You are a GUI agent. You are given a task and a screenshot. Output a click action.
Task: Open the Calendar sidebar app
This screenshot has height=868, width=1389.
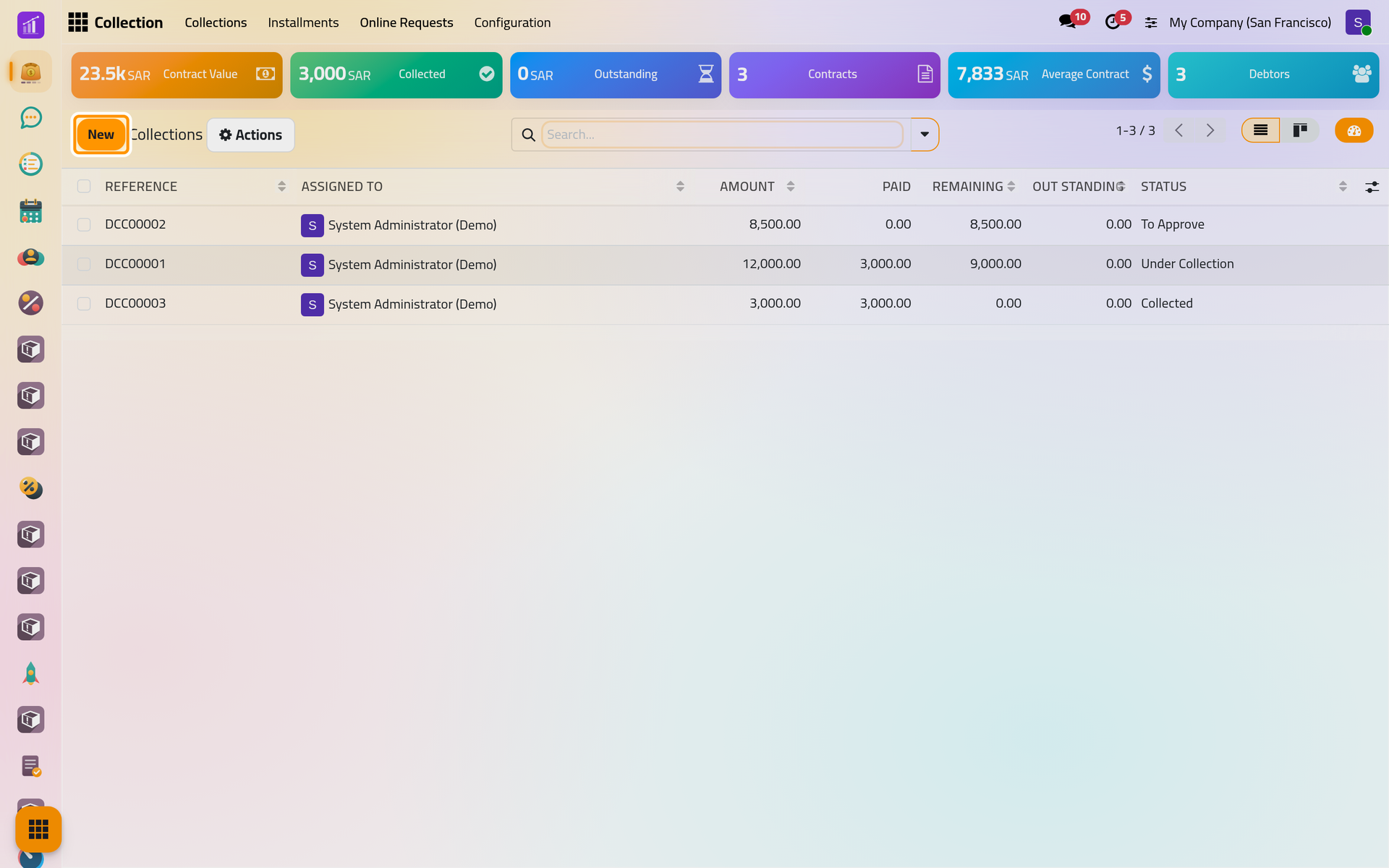click(30, 210)
